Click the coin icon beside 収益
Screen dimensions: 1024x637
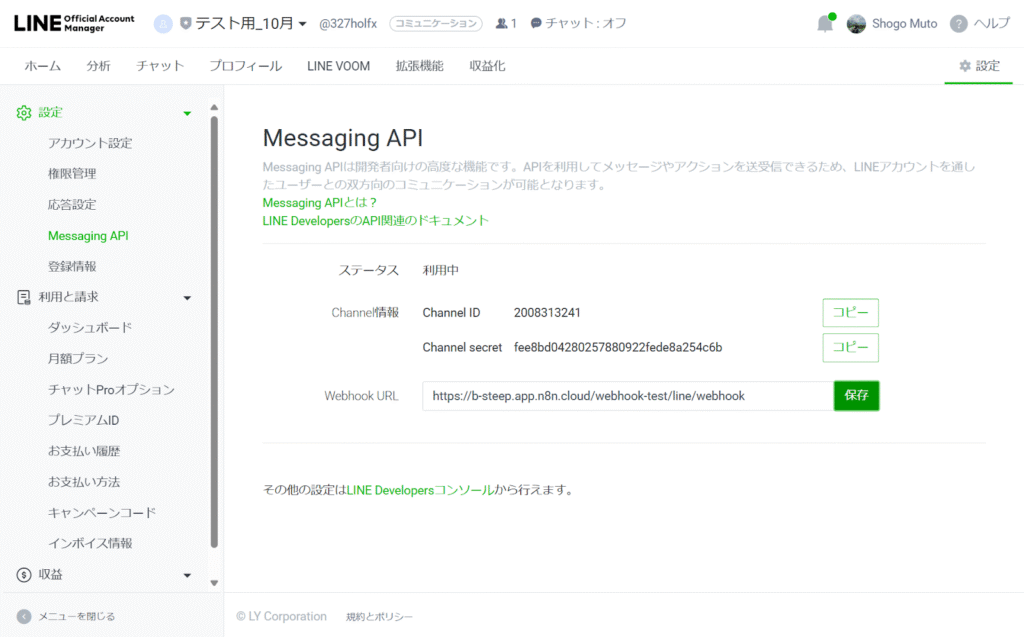pos(24,575)
